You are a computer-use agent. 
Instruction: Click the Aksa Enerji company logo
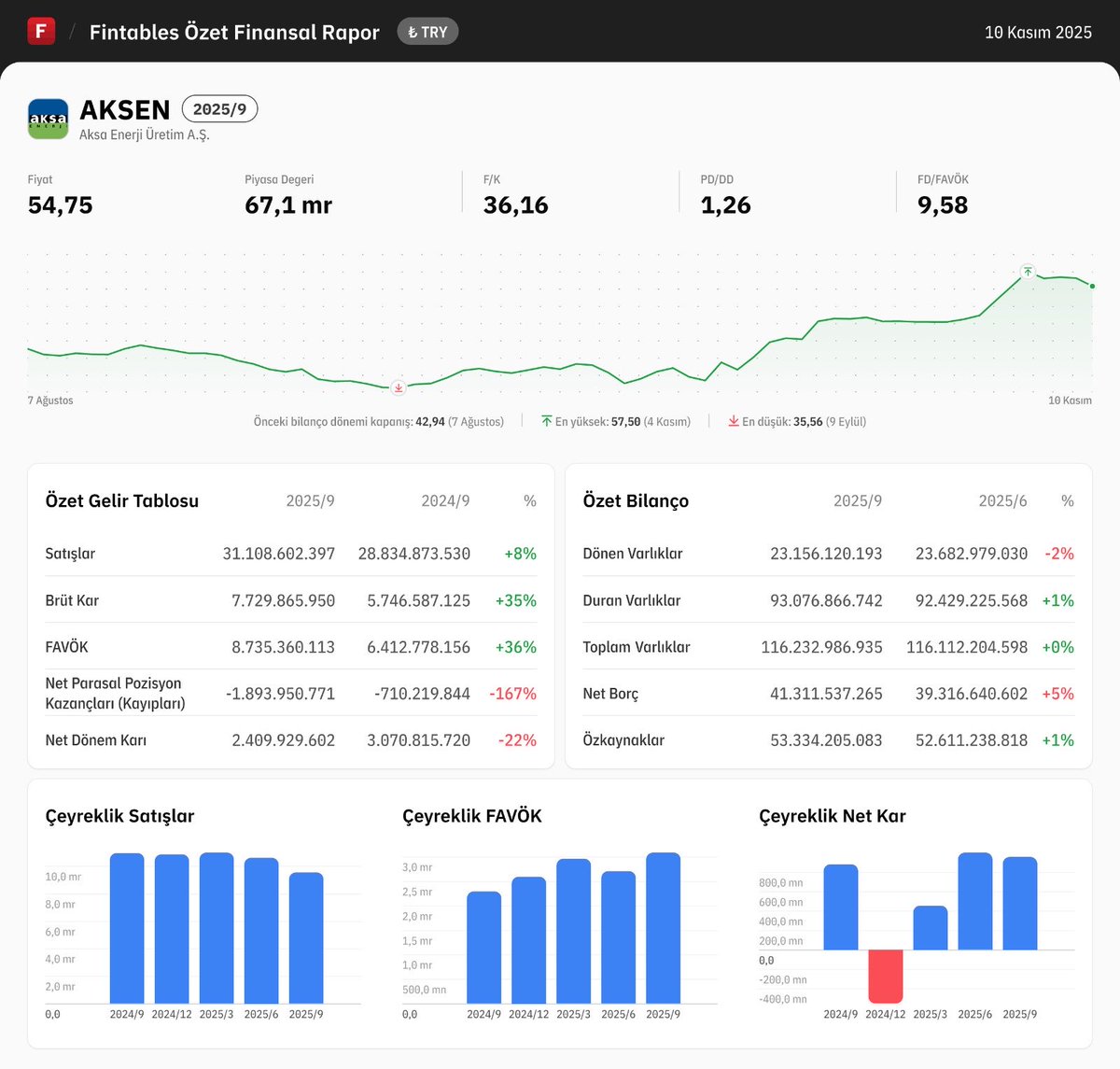(48, 119)
